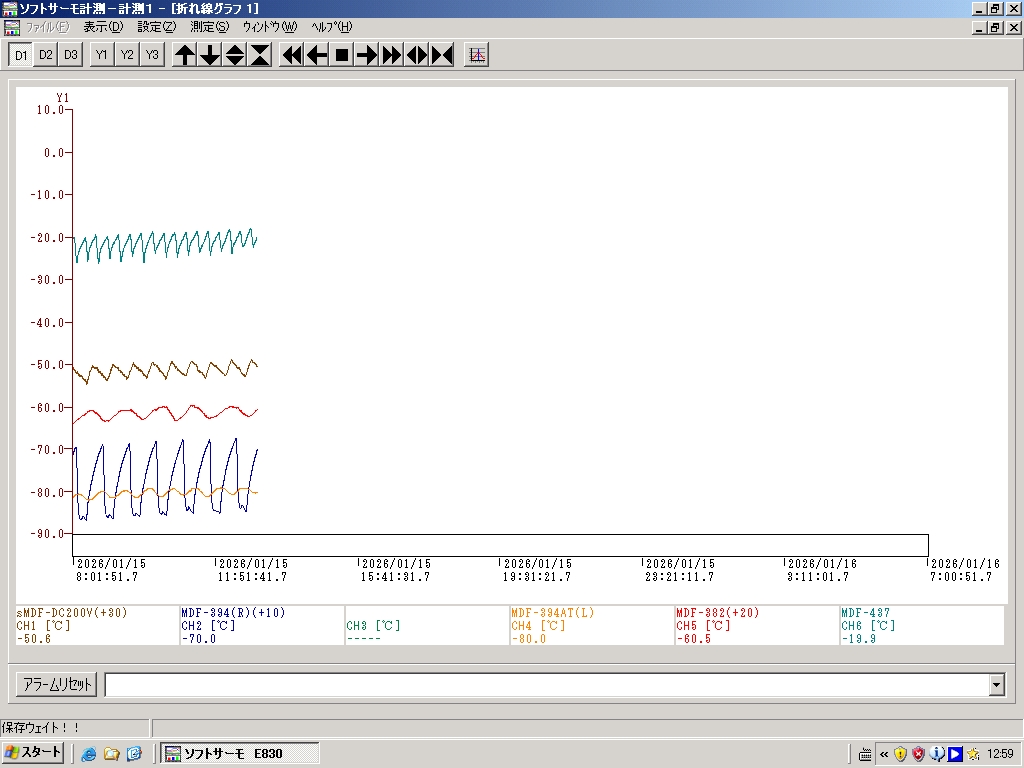Click the horizontal time-range bar under graph
1024x768 pixels.
(x=500, y=545)
